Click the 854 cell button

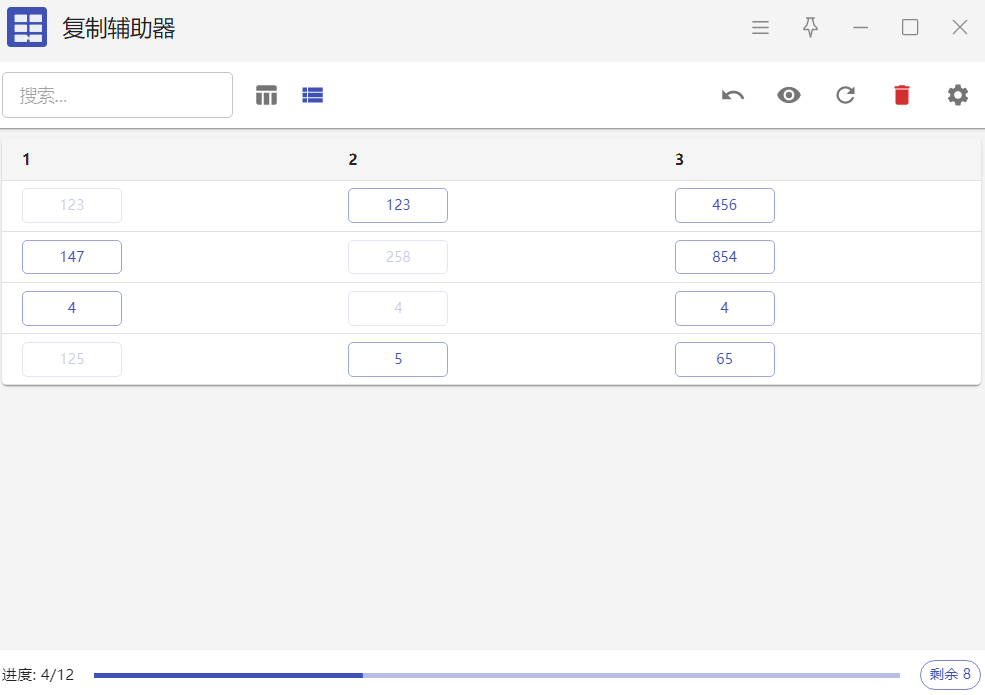724,257
